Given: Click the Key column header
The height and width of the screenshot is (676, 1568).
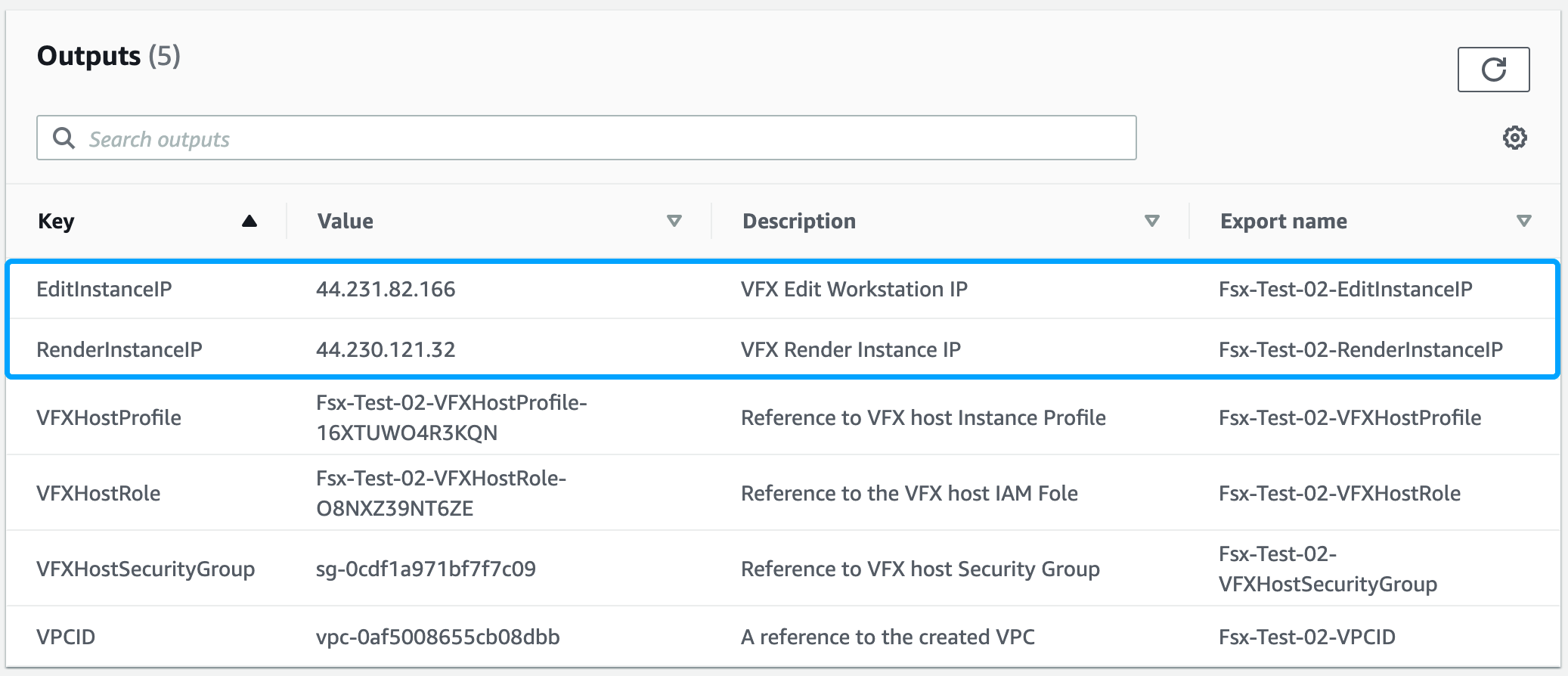Looking at the screenshot, I should [57, 221].
